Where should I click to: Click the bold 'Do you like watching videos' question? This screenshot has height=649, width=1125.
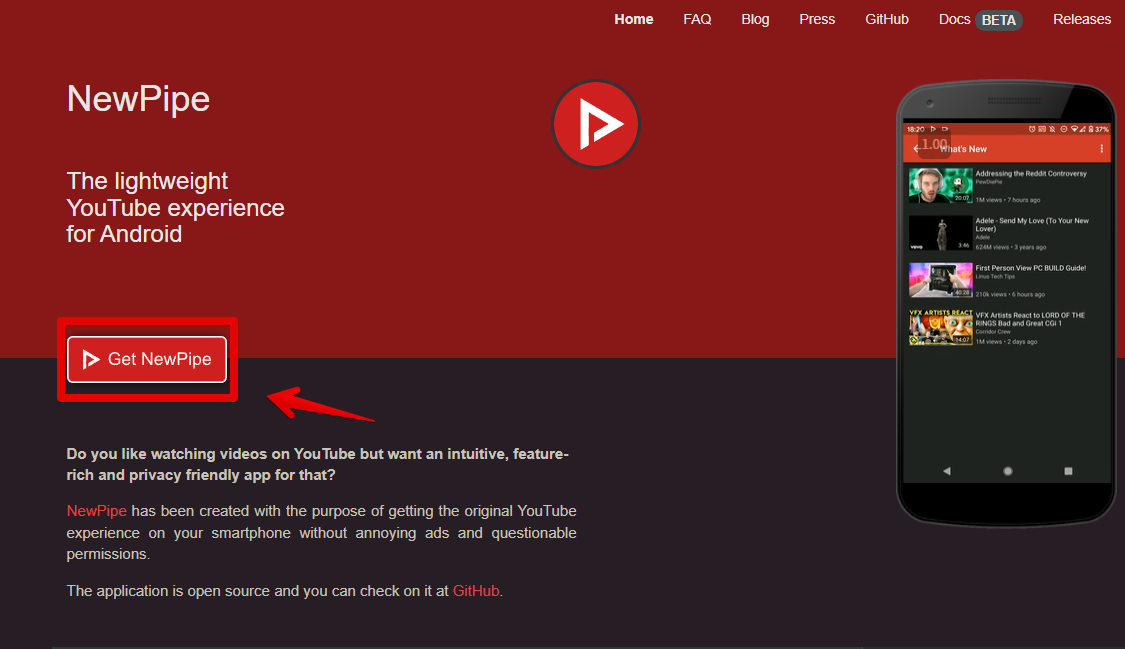point(317,464)
